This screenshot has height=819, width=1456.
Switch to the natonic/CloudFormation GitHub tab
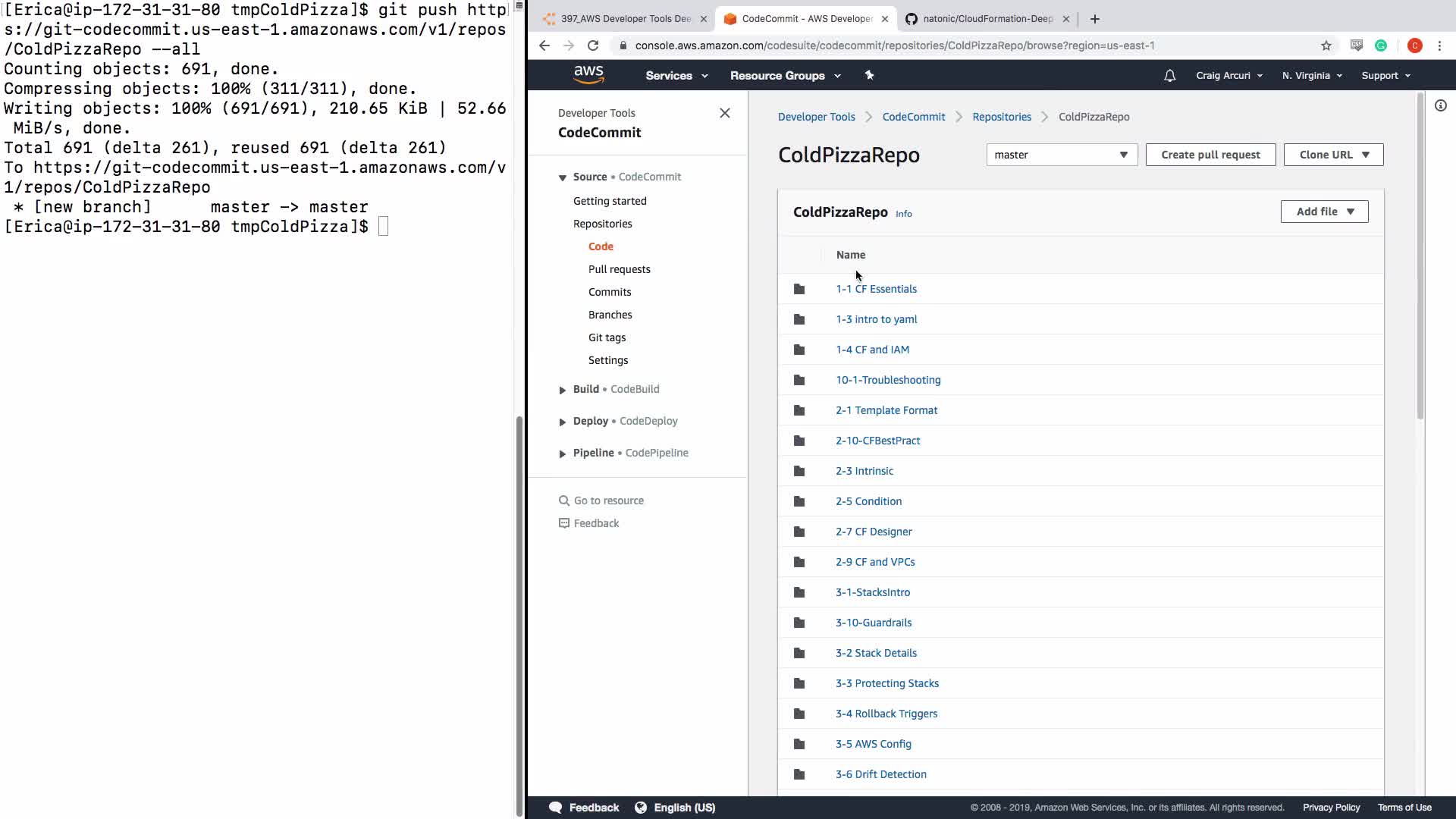[x=987, y=19]
